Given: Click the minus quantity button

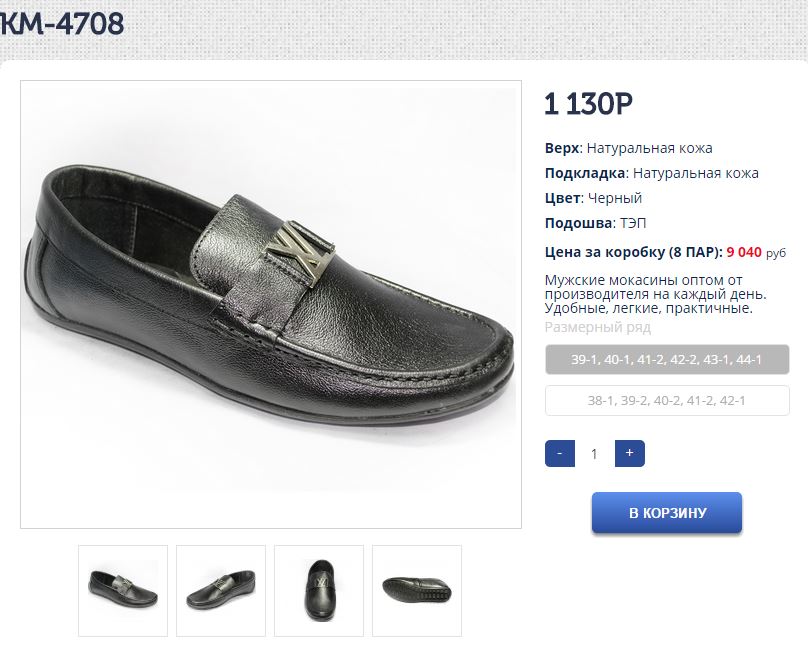Looking at the screenshot, I should tap(560, 454).
